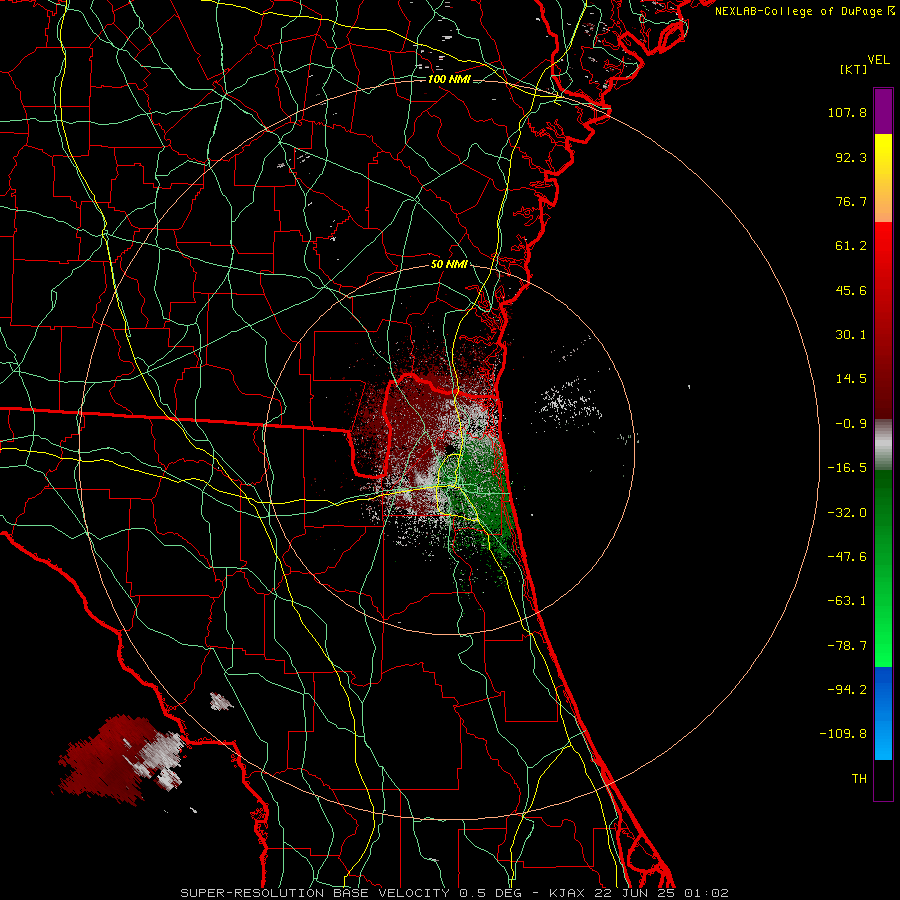Pick the gray near-zero color bar segment
Screen dimensions: 900x900
coord(883,445)
